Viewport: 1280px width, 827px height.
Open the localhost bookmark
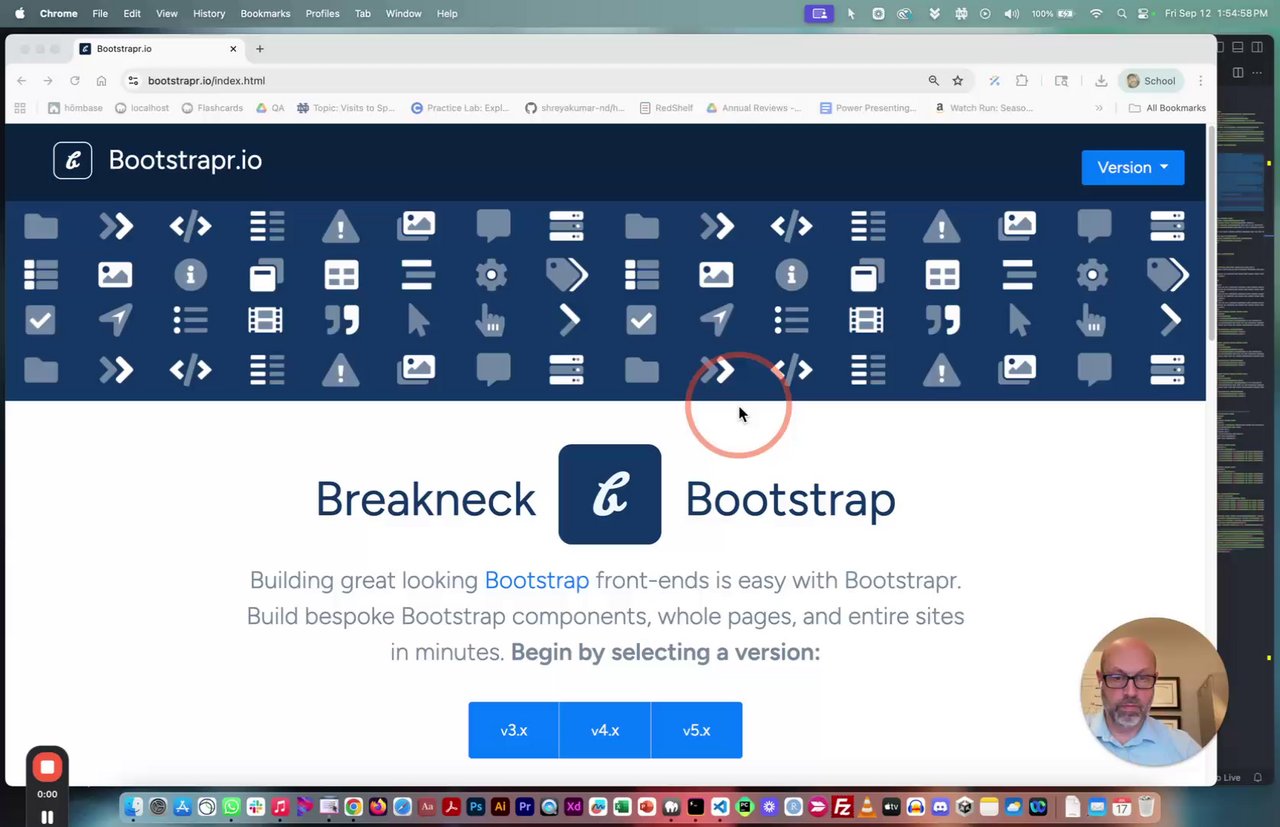coord(142,108)
